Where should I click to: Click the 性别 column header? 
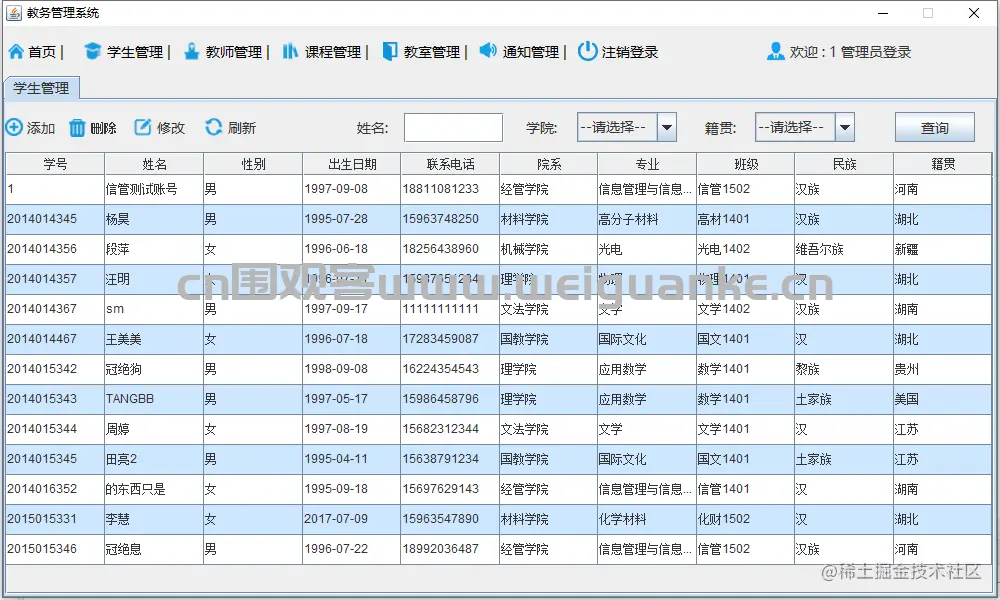(253, 164)
